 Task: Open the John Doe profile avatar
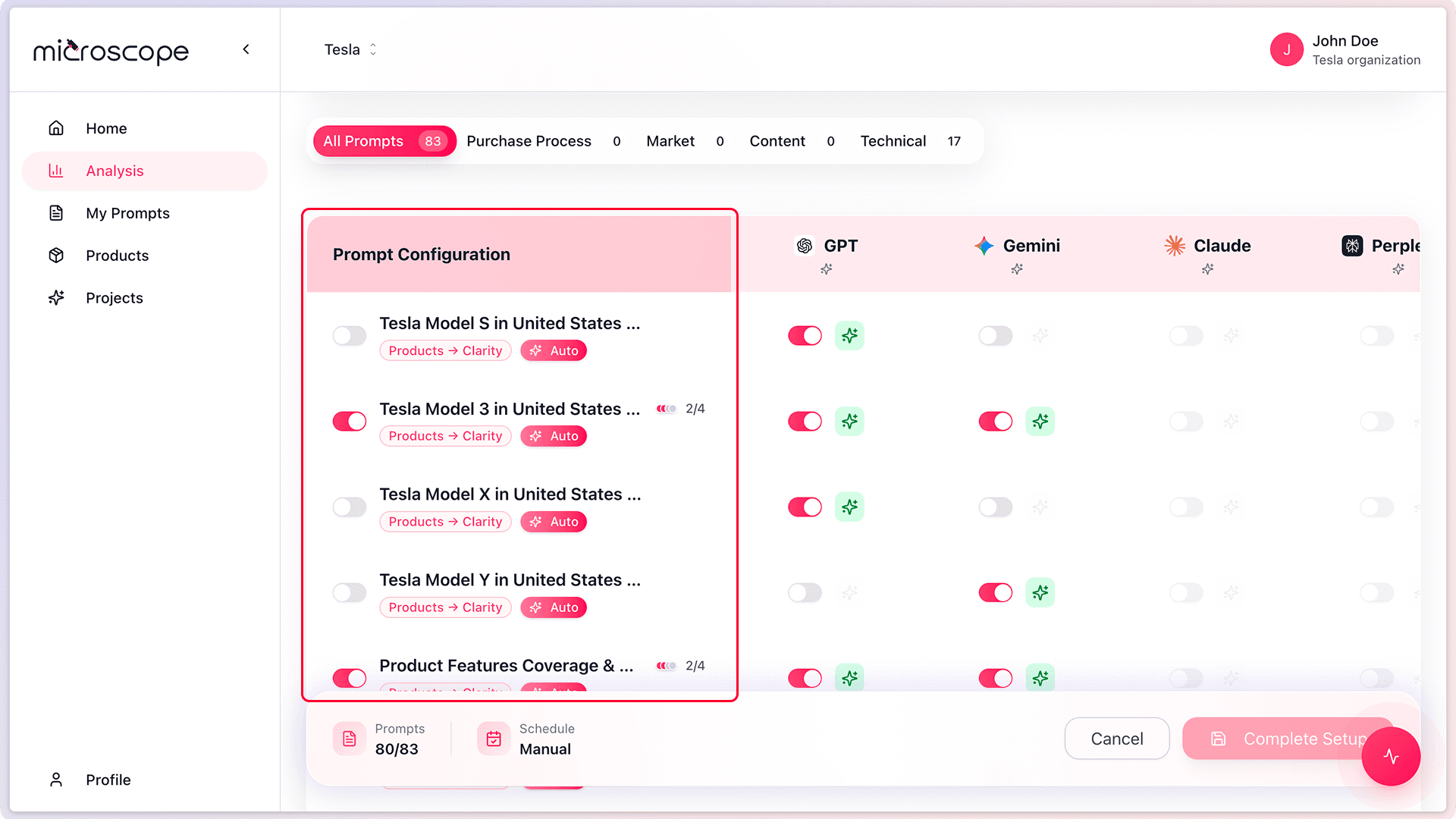1286,49
